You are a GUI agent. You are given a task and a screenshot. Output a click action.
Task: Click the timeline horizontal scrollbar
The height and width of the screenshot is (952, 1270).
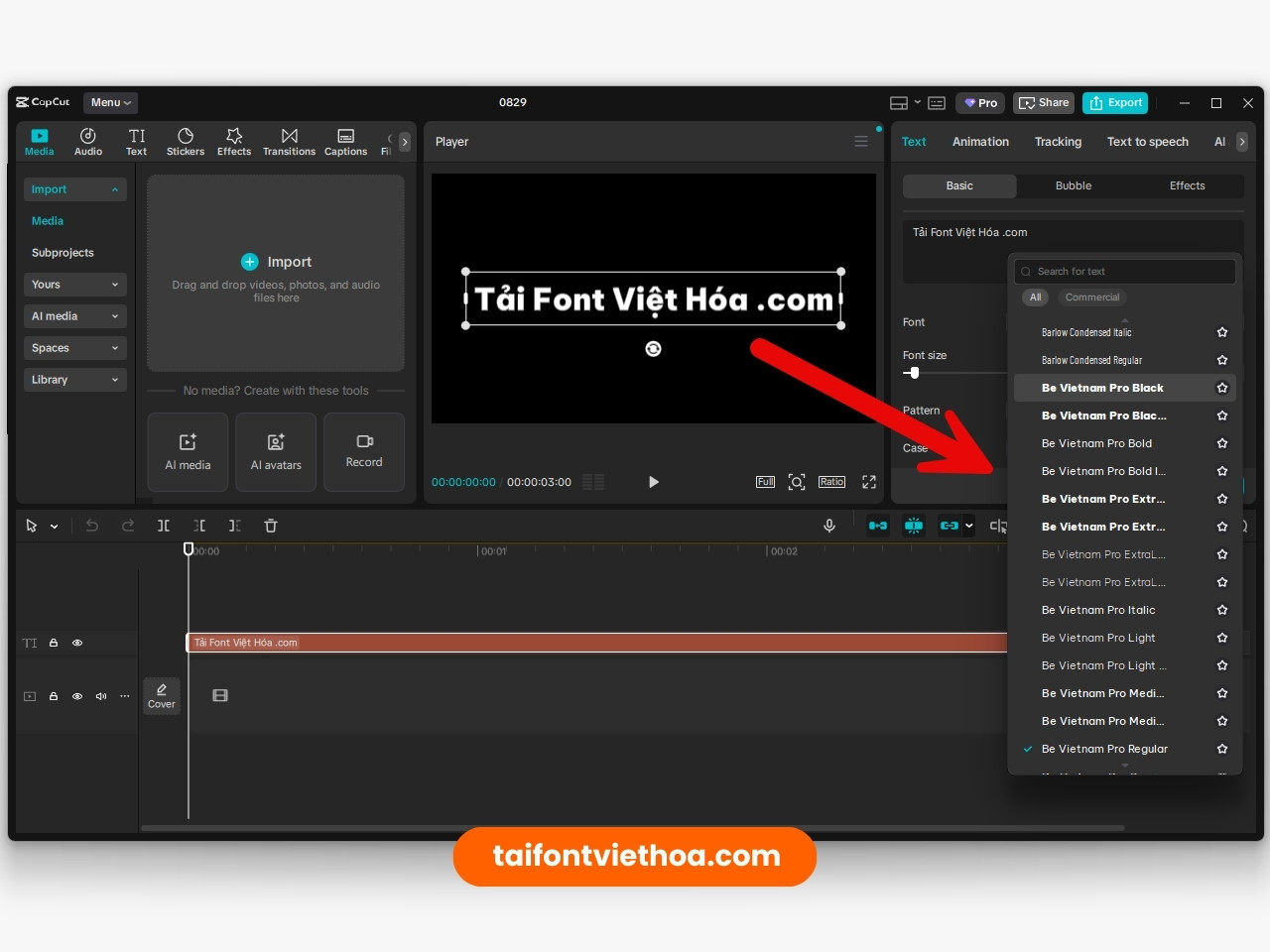(x=634, y=828)
